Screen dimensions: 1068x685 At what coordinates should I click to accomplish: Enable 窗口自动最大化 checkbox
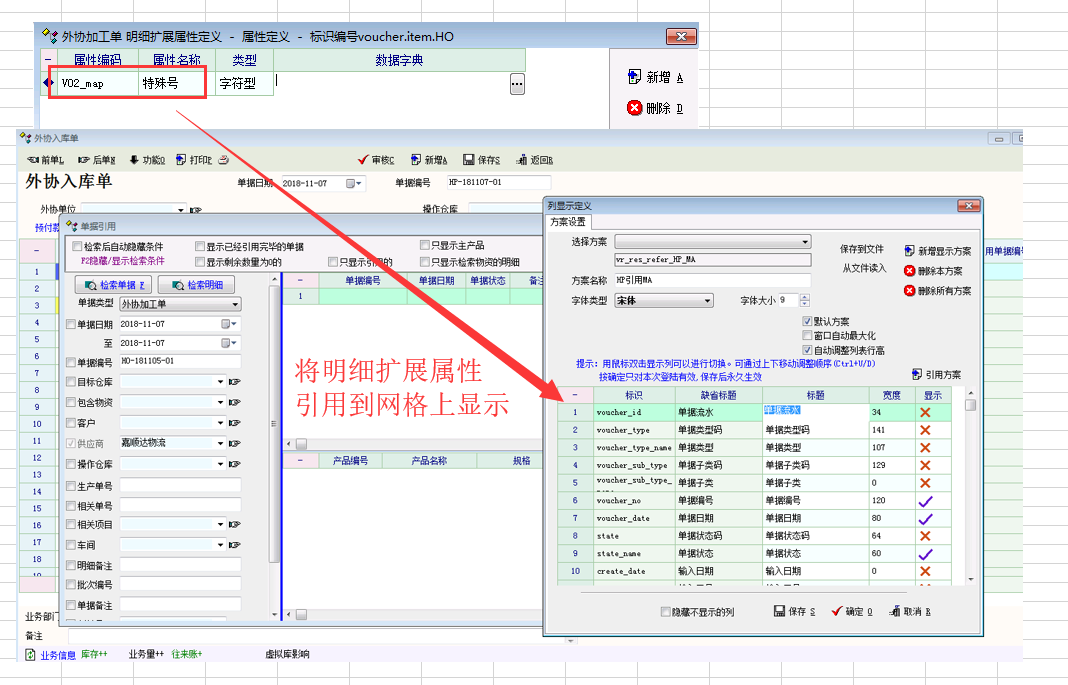pos(808,336)
